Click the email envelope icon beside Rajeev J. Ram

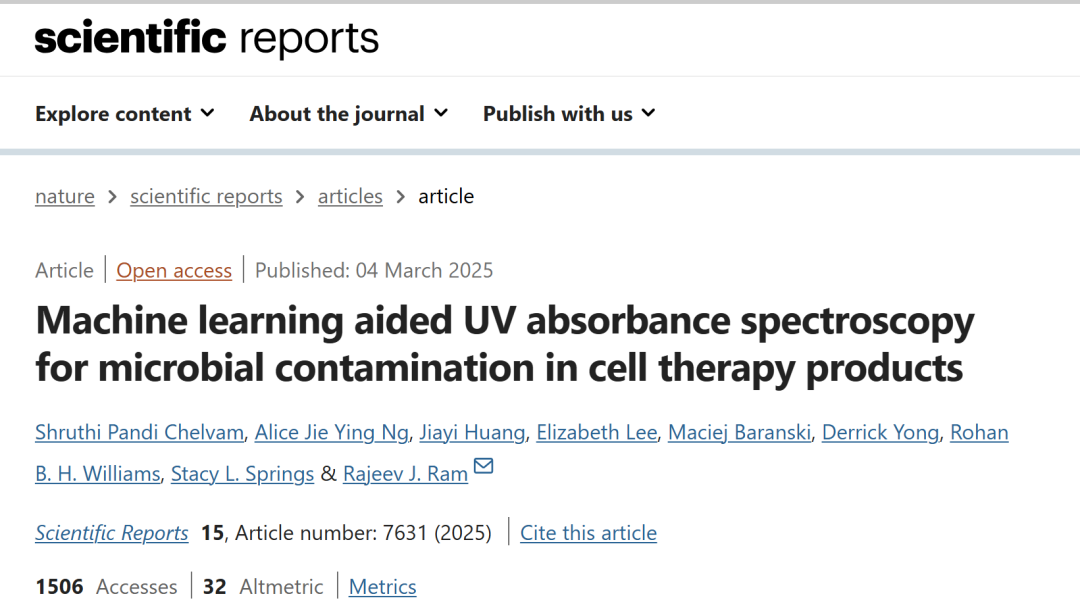coord(484,466)
